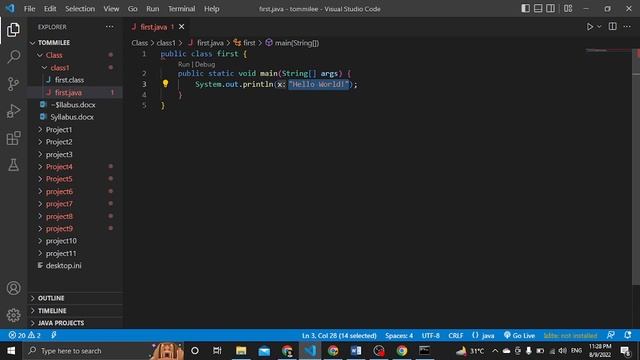Click the minimap code overview
Screen dimensions: 640x360
pos(608,51)
